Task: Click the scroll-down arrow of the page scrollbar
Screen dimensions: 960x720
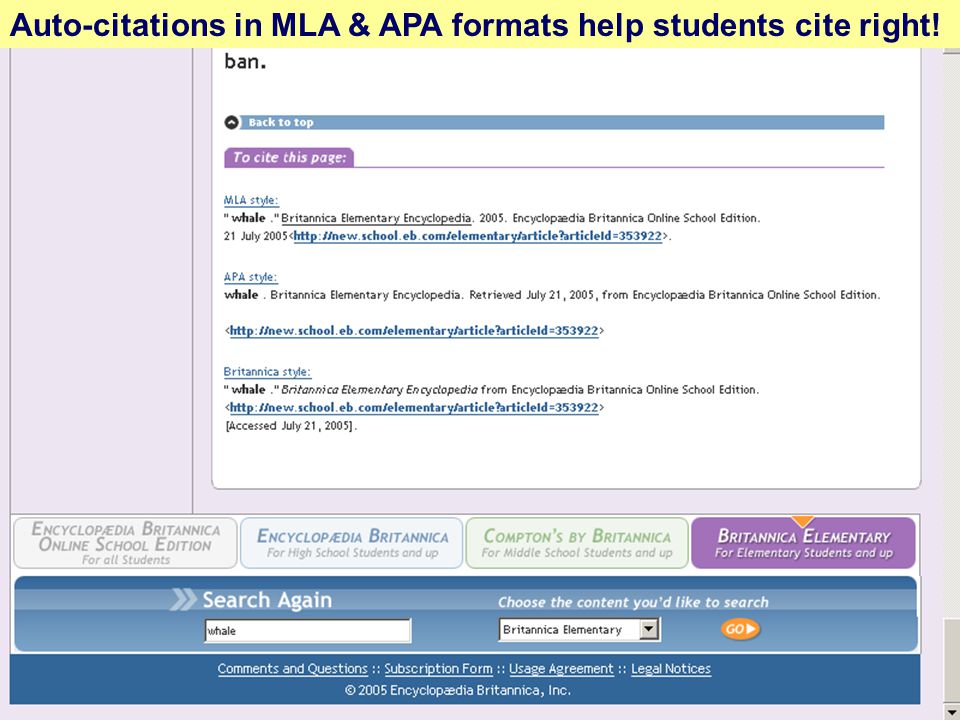Action: [x=951, y=713]
